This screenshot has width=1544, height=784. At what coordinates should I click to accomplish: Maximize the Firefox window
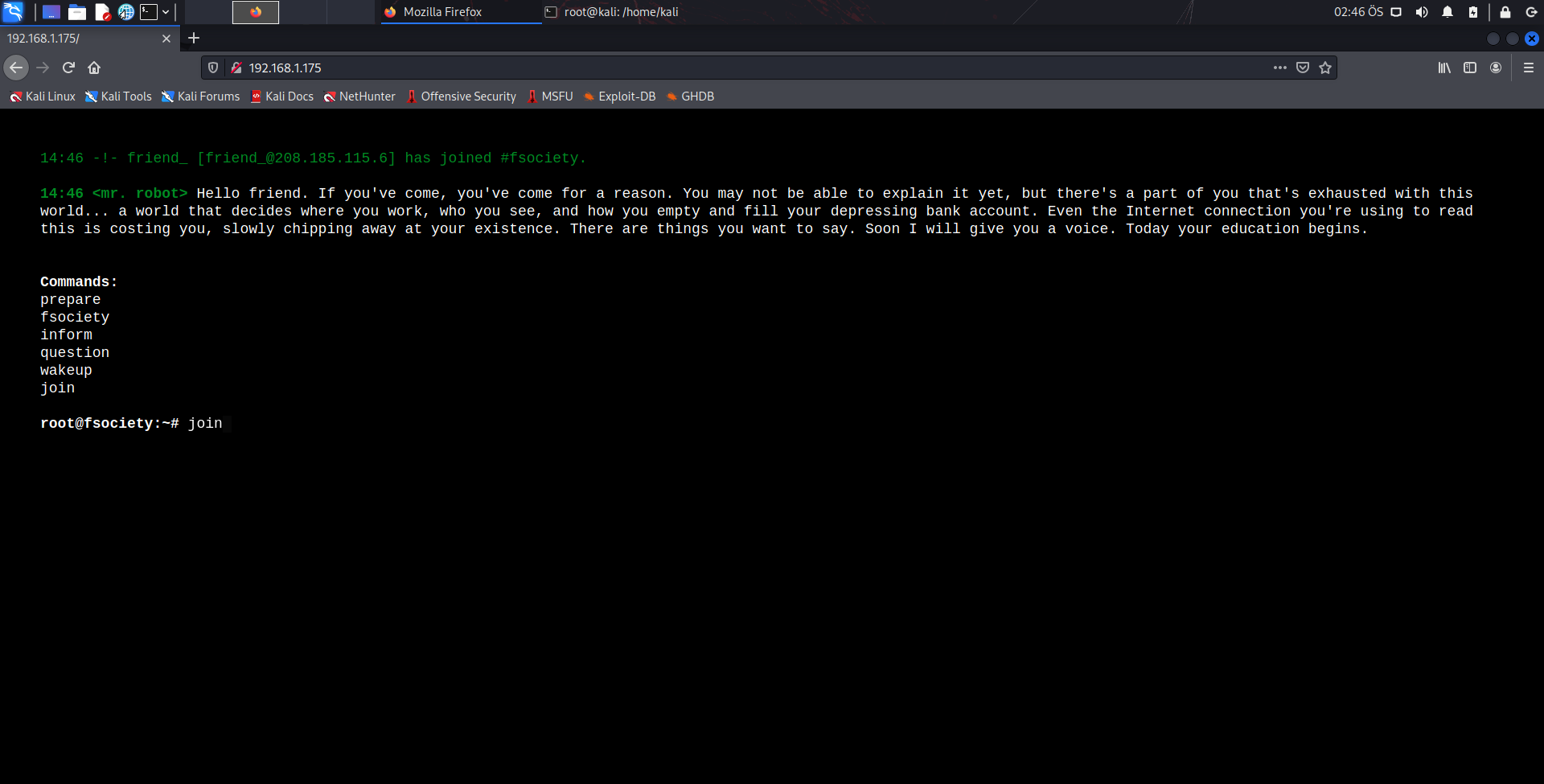1513,39
